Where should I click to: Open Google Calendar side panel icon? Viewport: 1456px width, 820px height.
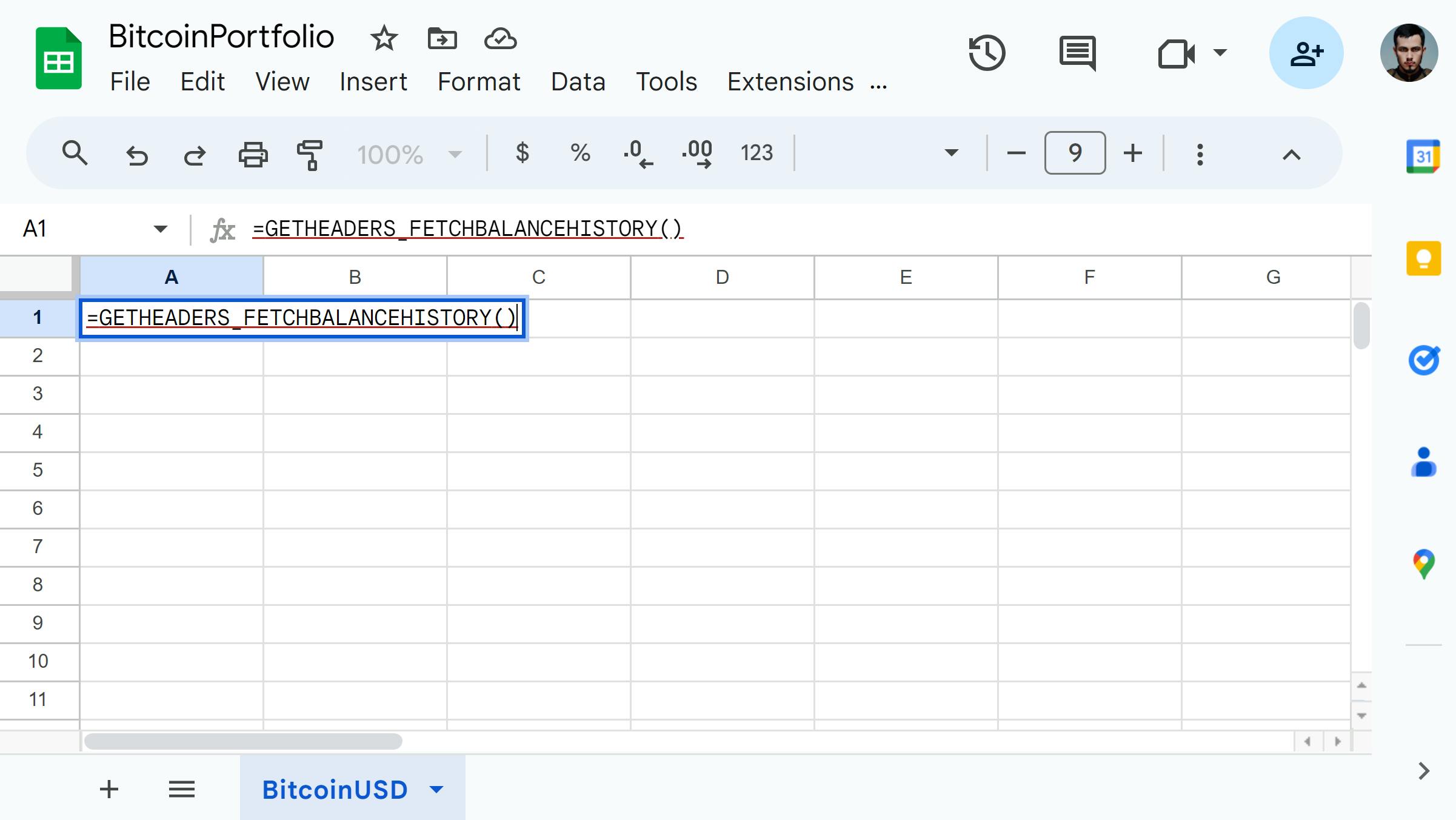1423,156
